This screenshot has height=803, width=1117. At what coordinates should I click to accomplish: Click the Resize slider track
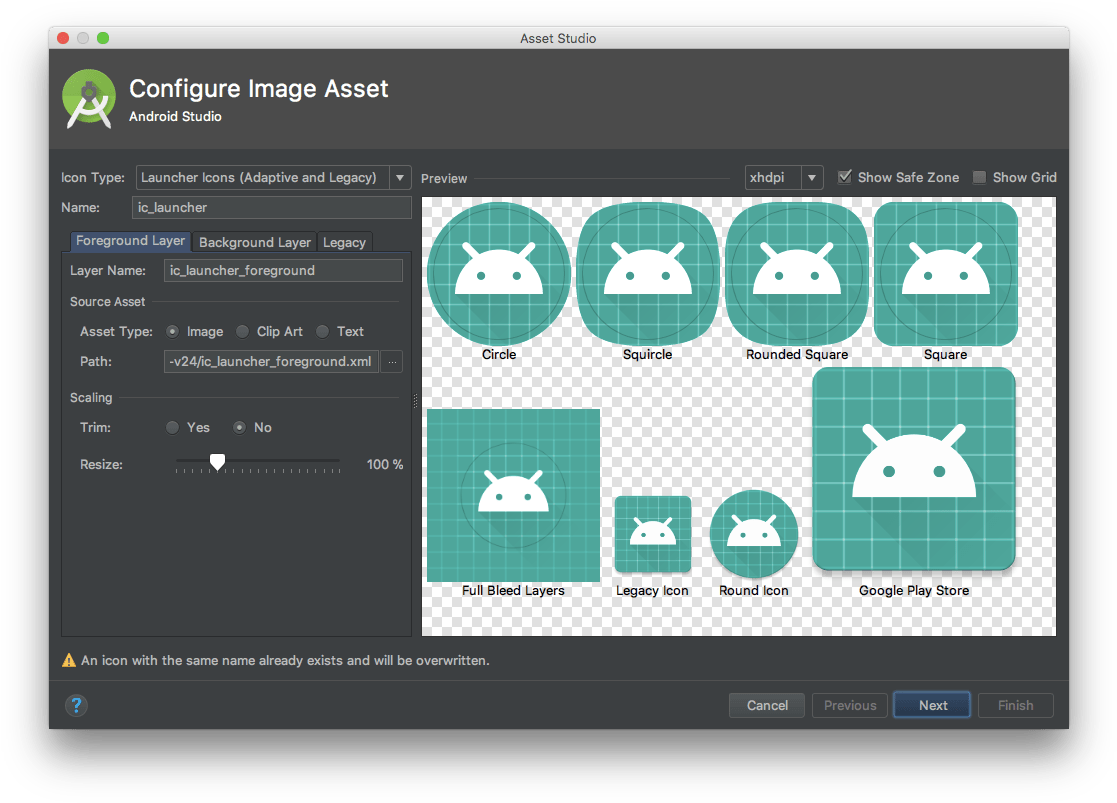pyautogui.click(x=258, y=463)
